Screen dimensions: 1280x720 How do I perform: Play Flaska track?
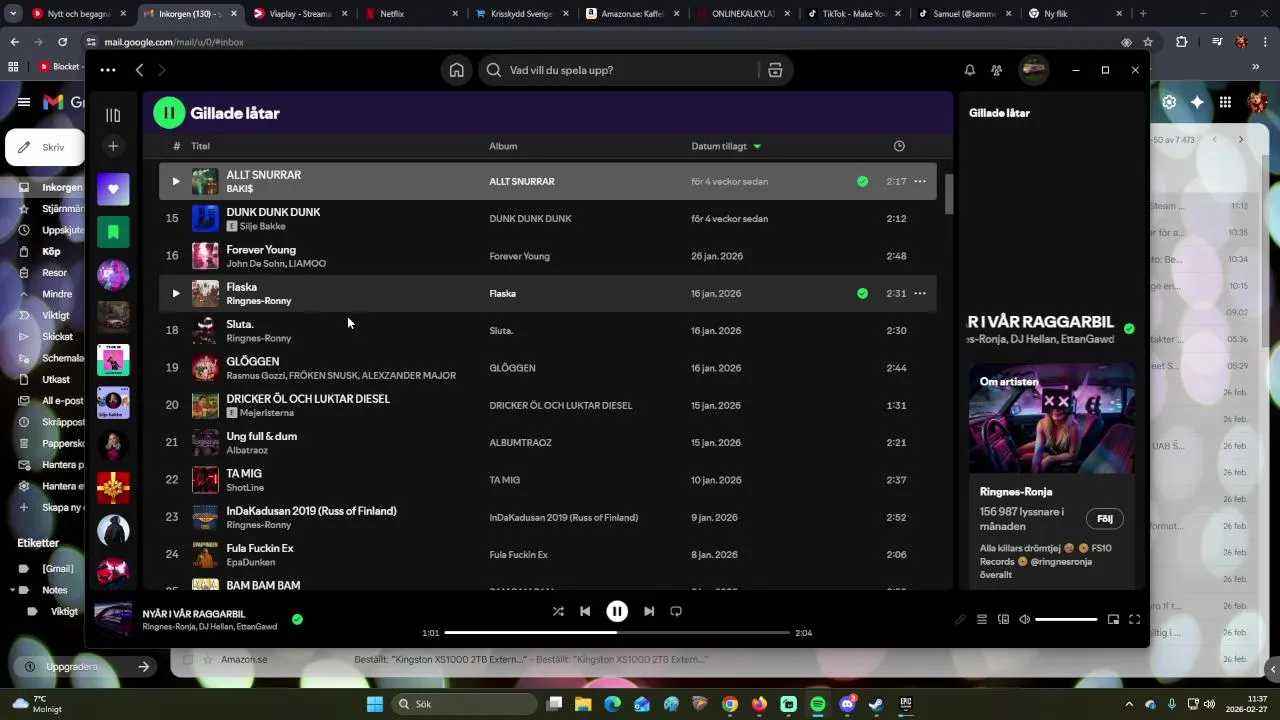coord(176,293)
